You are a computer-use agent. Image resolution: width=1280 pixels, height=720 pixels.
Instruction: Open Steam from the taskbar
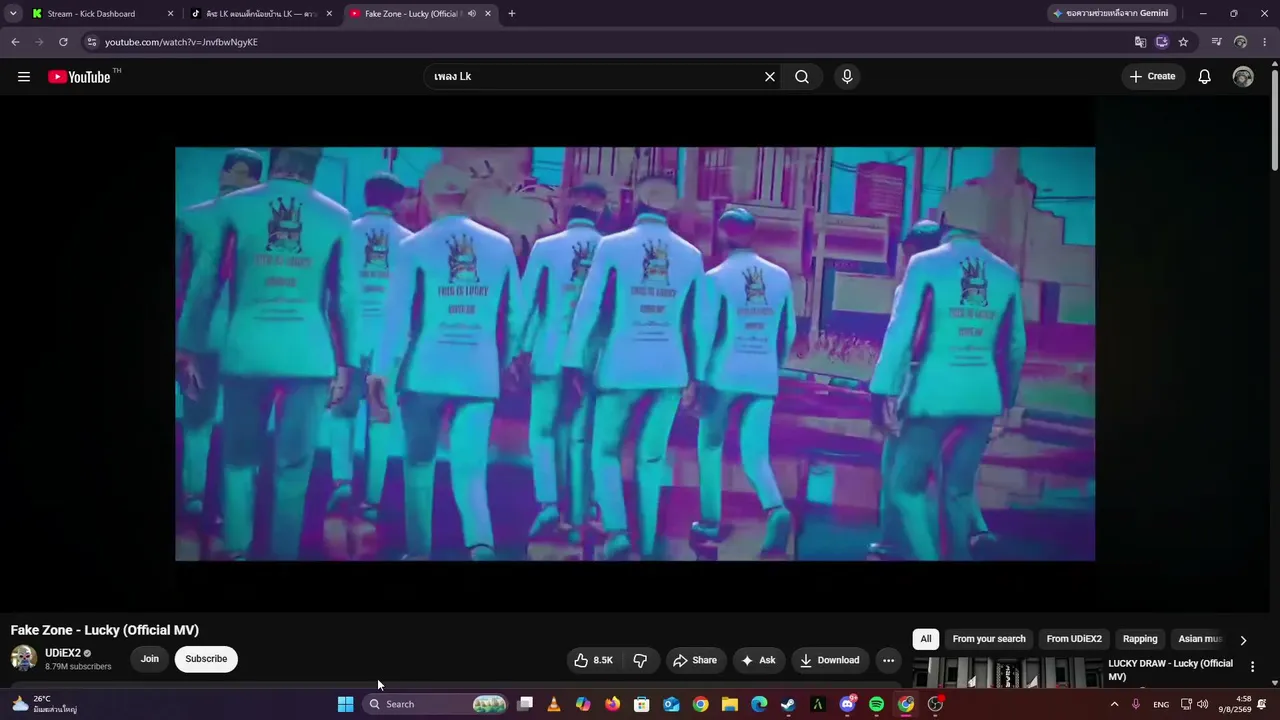click(x=788, y=704)
